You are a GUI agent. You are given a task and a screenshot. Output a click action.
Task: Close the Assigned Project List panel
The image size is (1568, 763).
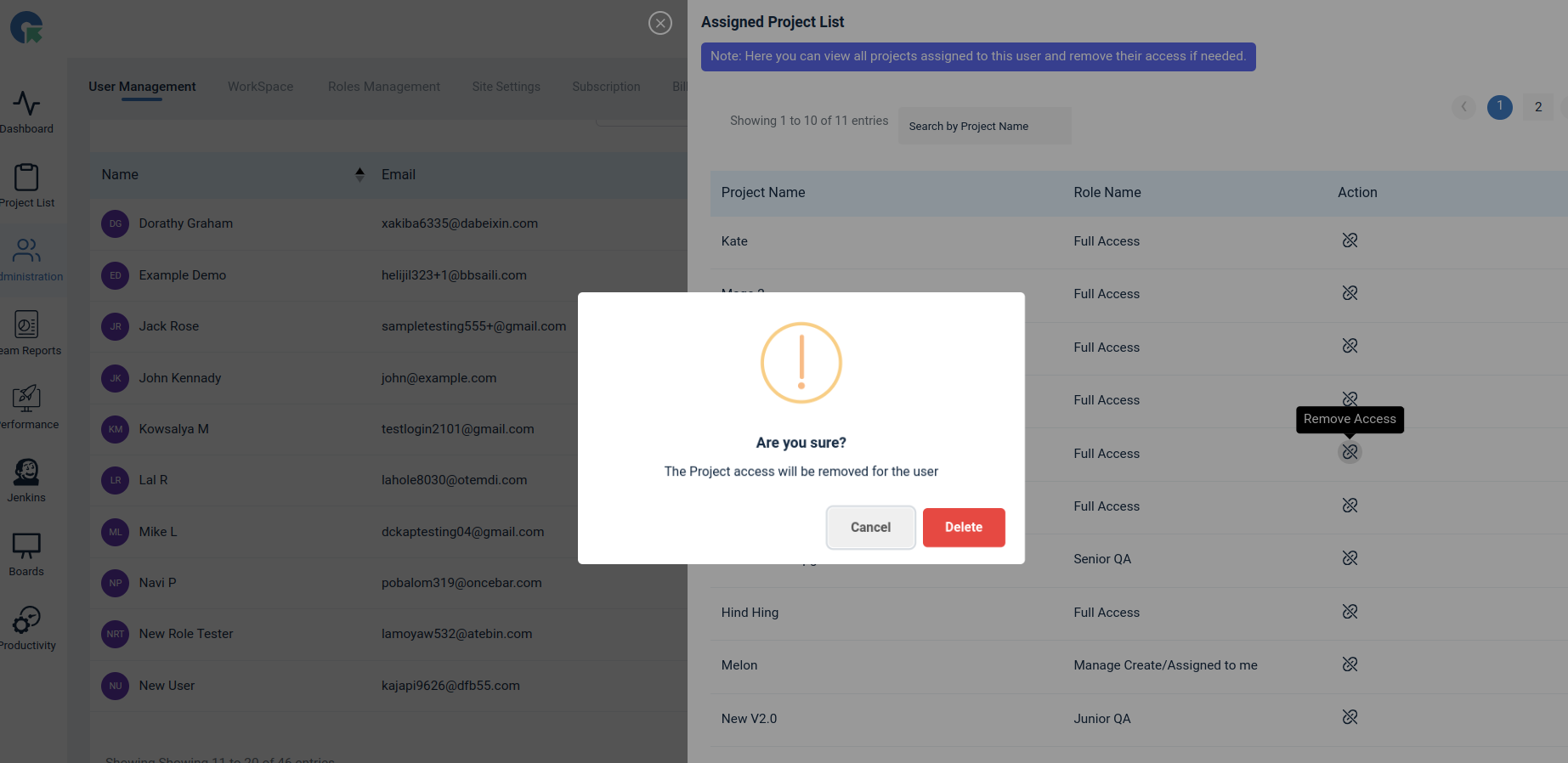[660, 23]
